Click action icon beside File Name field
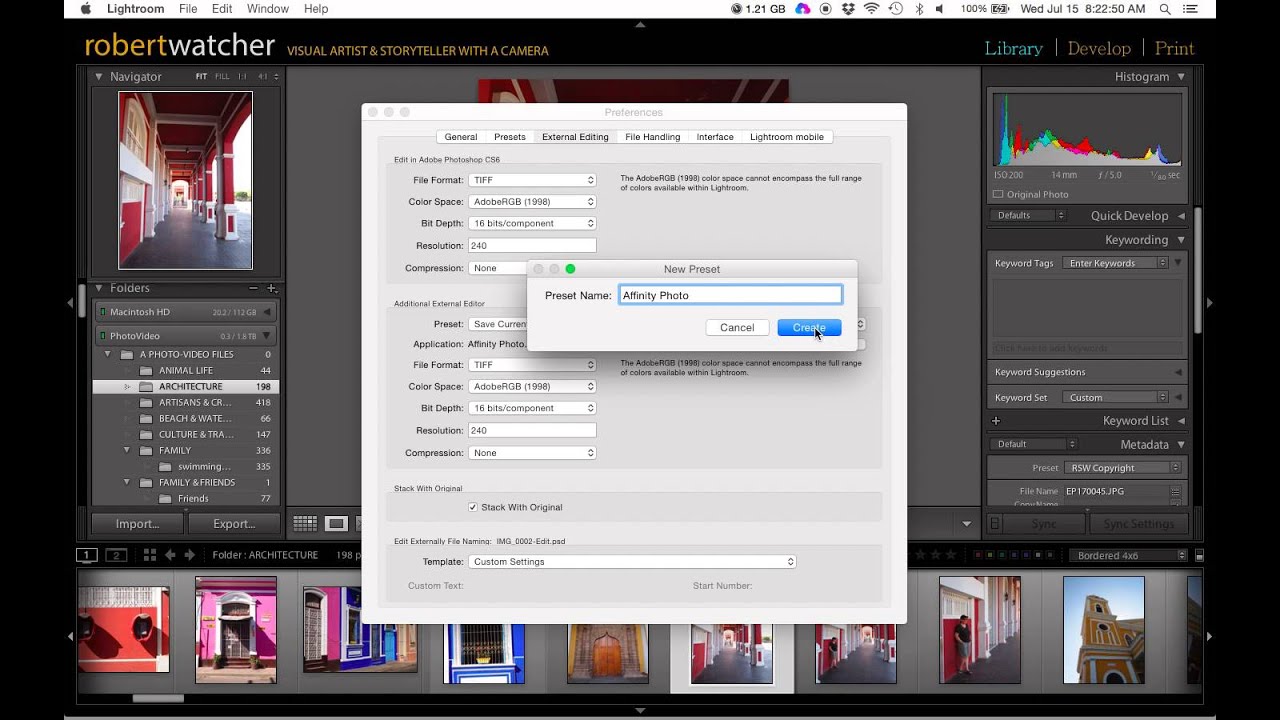 click(x=1175, y=491)
